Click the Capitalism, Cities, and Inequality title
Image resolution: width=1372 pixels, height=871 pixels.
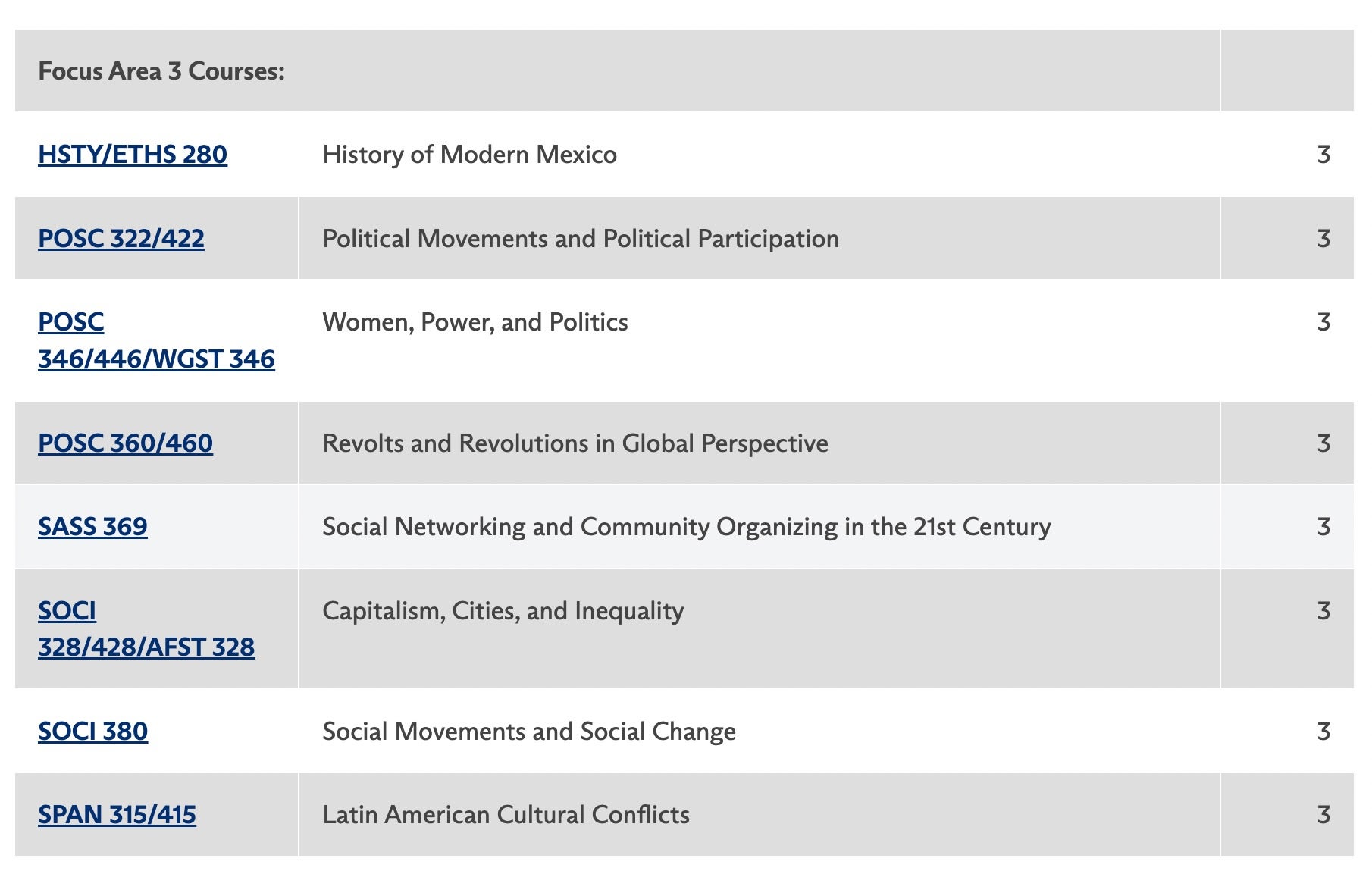point(503,611)
